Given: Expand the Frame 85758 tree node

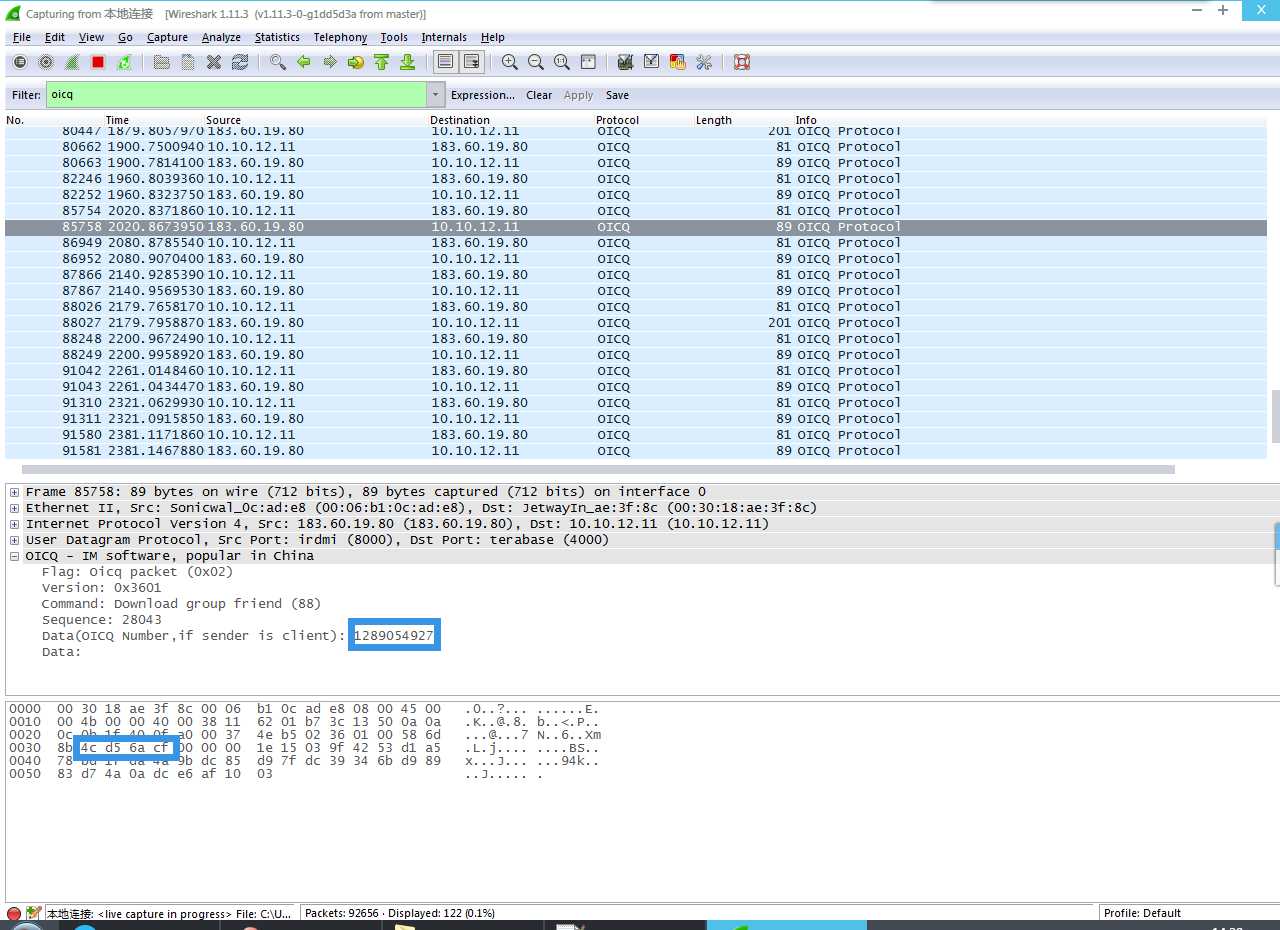Looking at the screenshot, I should pos(14,492).
